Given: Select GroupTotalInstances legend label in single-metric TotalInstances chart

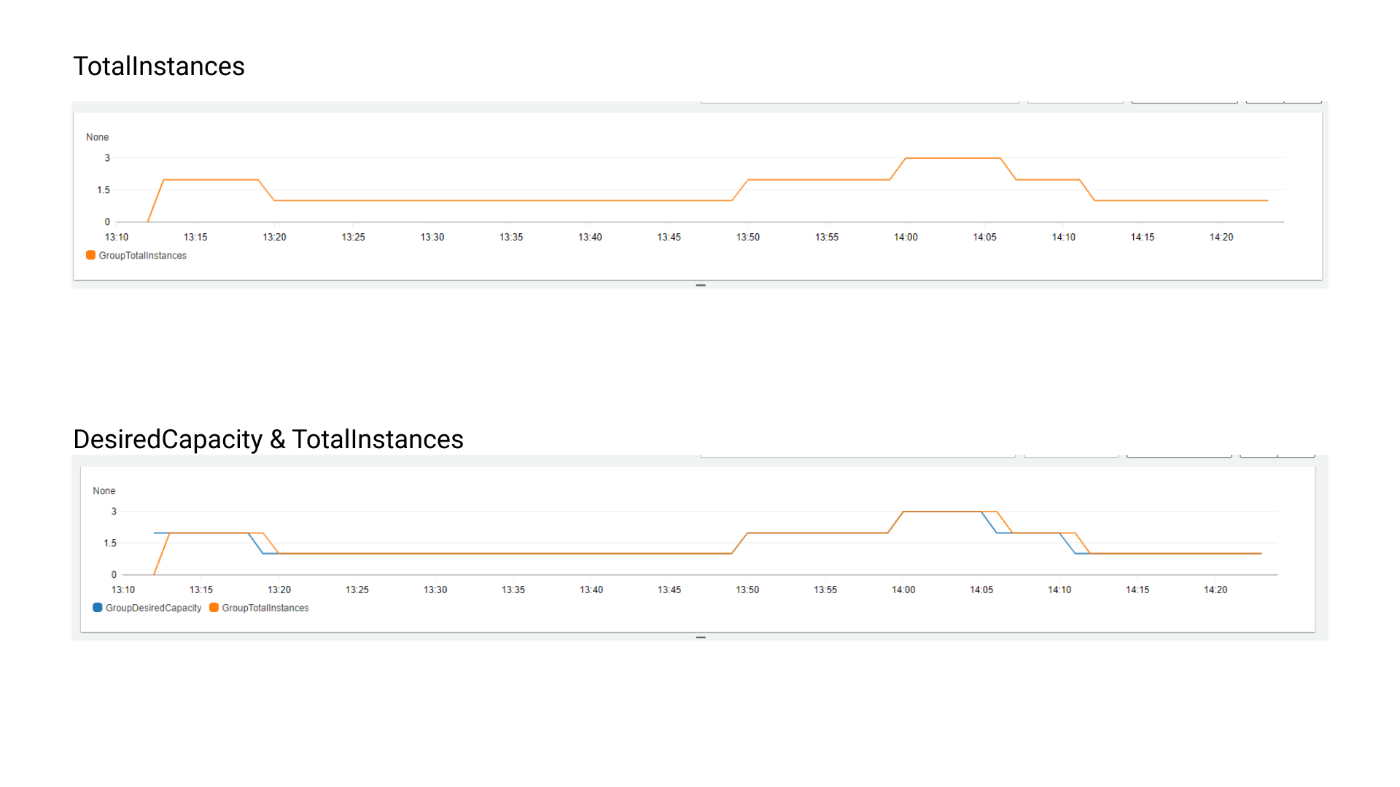Looking at the screenshot, I should pyautogui.click(x=143, y=255).
